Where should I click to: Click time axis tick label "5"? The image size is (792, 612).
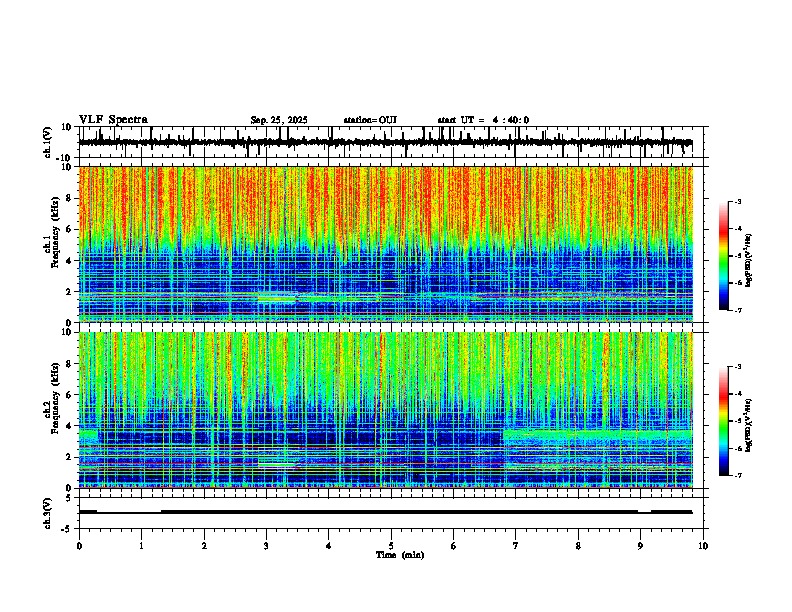(x=391, y=546)
